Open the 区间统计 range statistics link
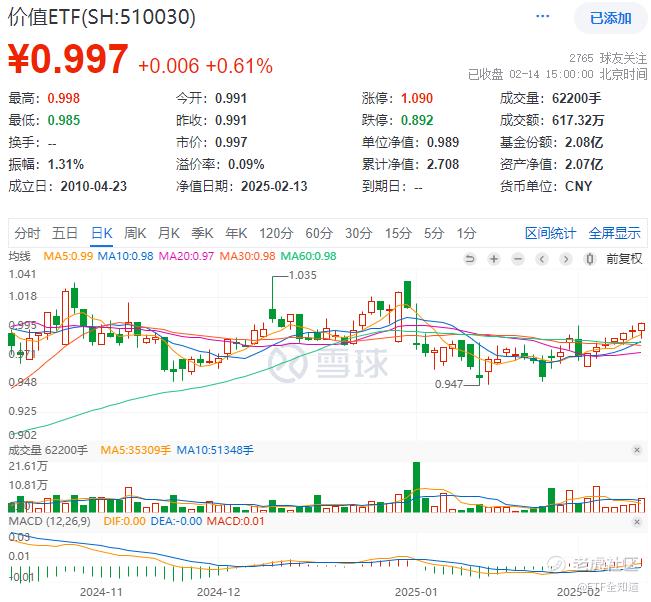651x602 pixels. pyautogui.click(x=550, y=233)
